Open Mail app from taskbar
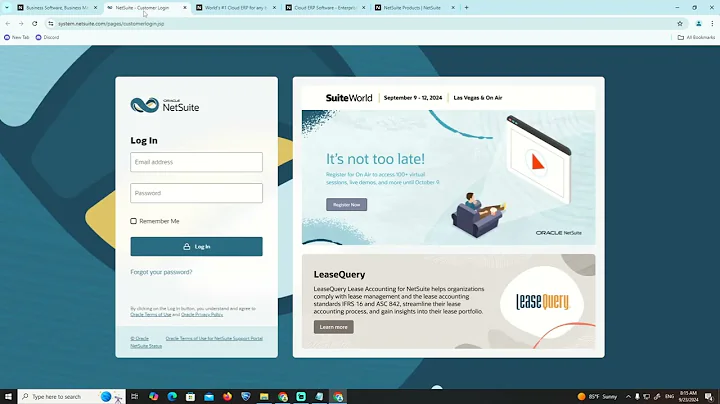This screenshot has height=404, width=720. pos(209,397)
